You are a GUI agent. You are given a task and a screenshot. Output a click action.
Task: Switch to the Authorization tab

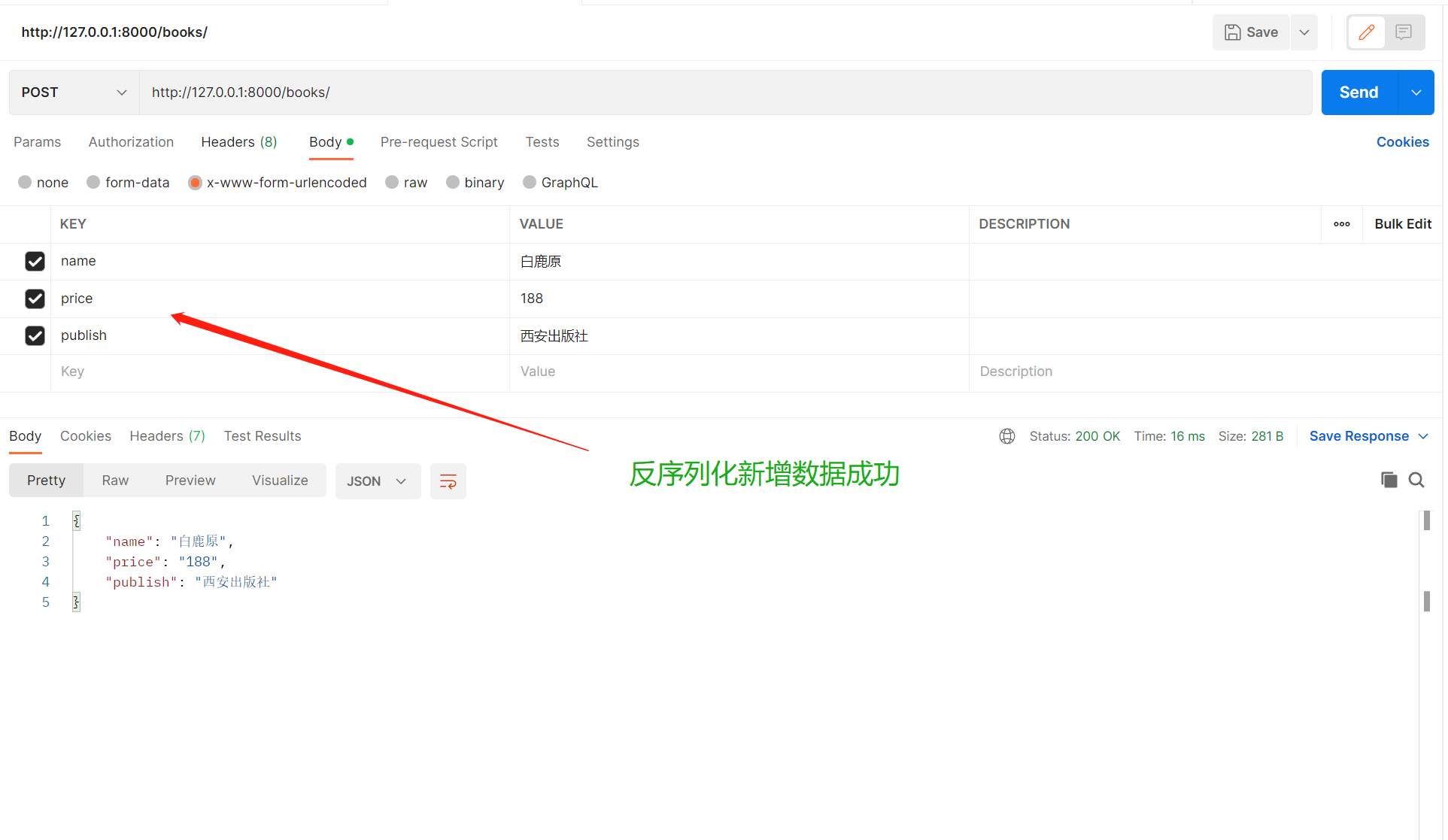[x=131, y=142]
